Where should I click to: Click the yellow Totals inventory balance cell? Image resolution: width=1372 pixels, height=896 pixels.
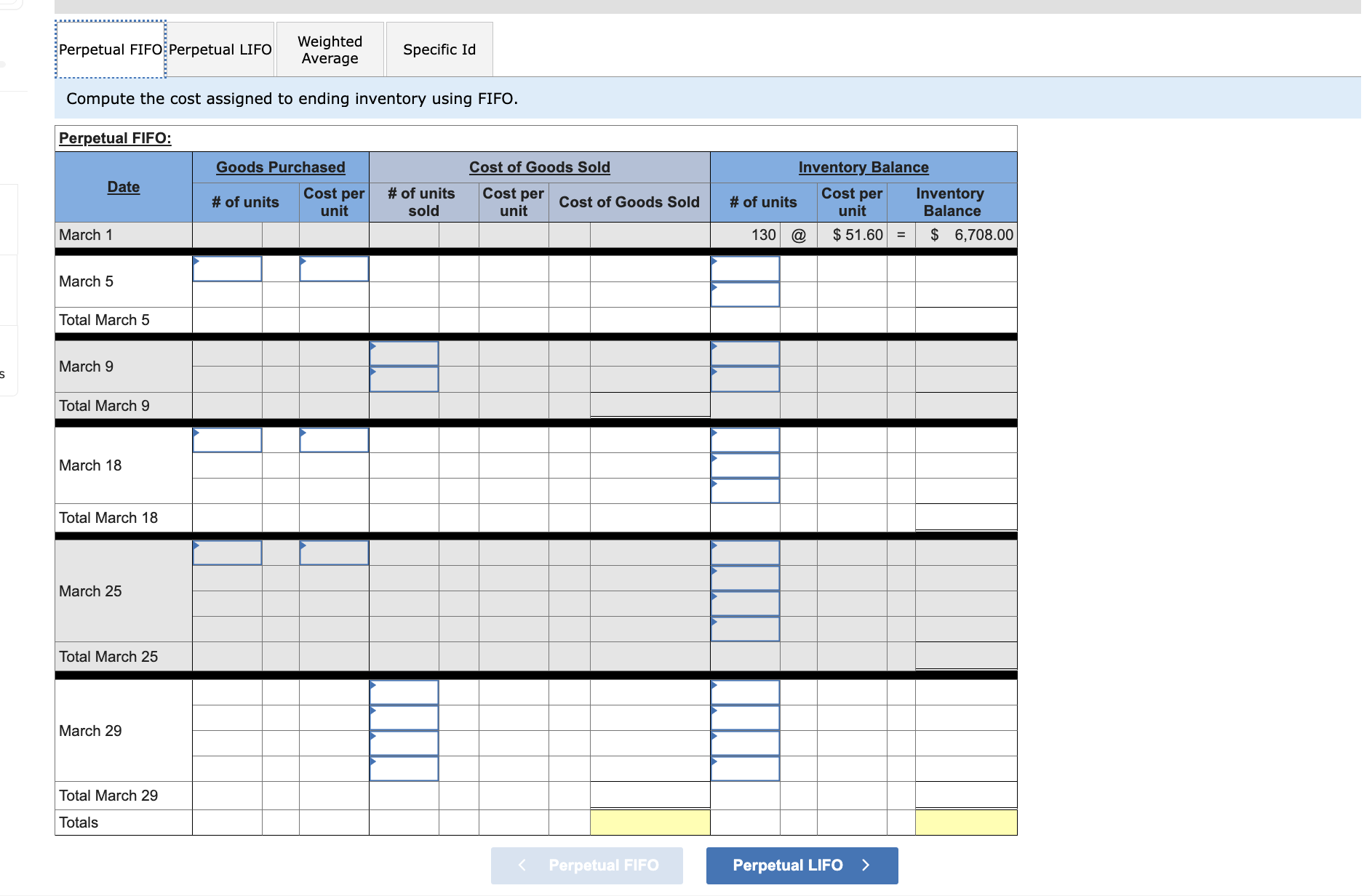pyautogui.click(x=965, y=821)
